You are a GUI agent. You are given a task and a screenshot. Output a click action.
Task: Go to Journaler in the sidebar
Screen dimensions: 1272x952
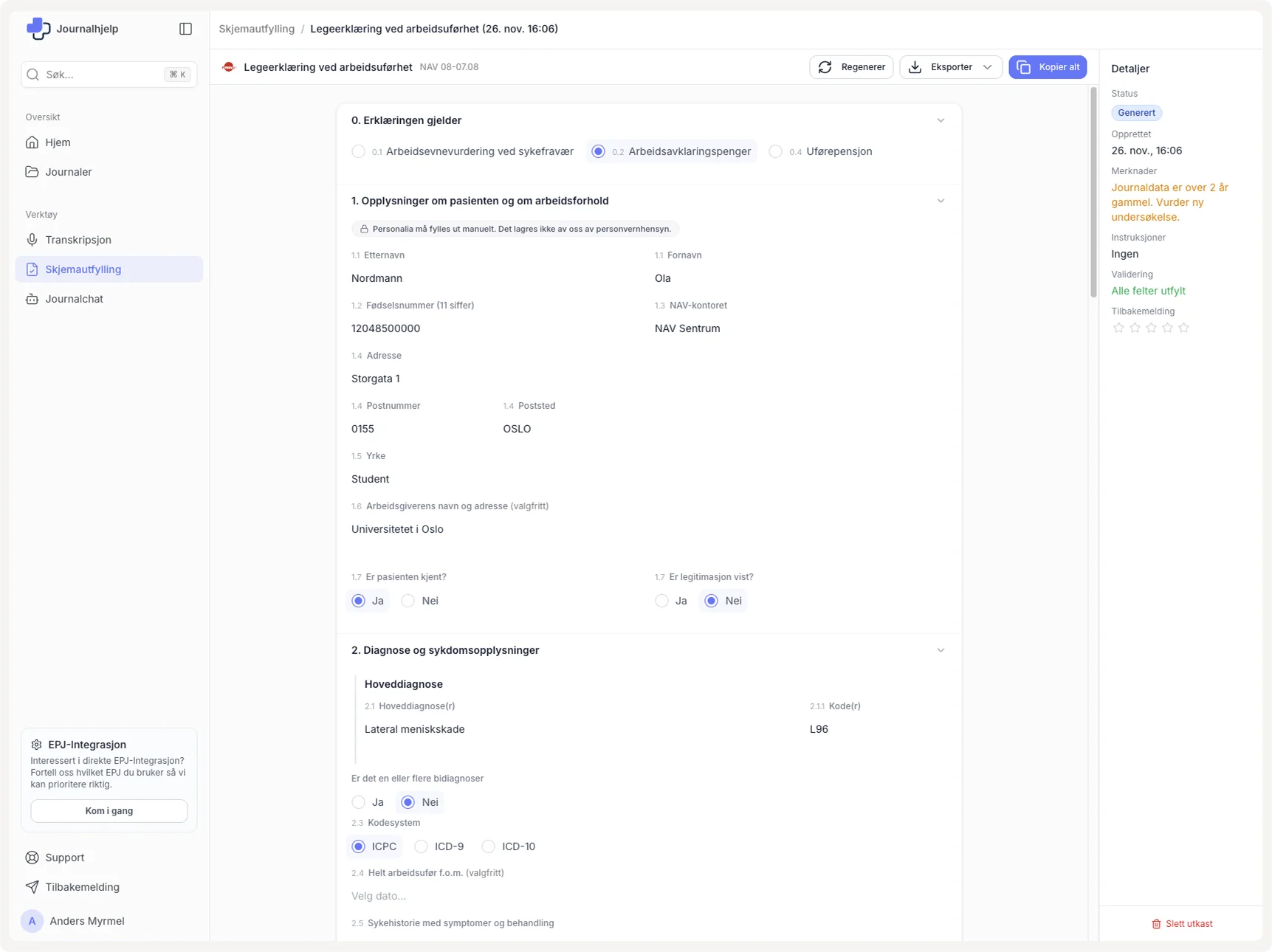coord(68,172)
